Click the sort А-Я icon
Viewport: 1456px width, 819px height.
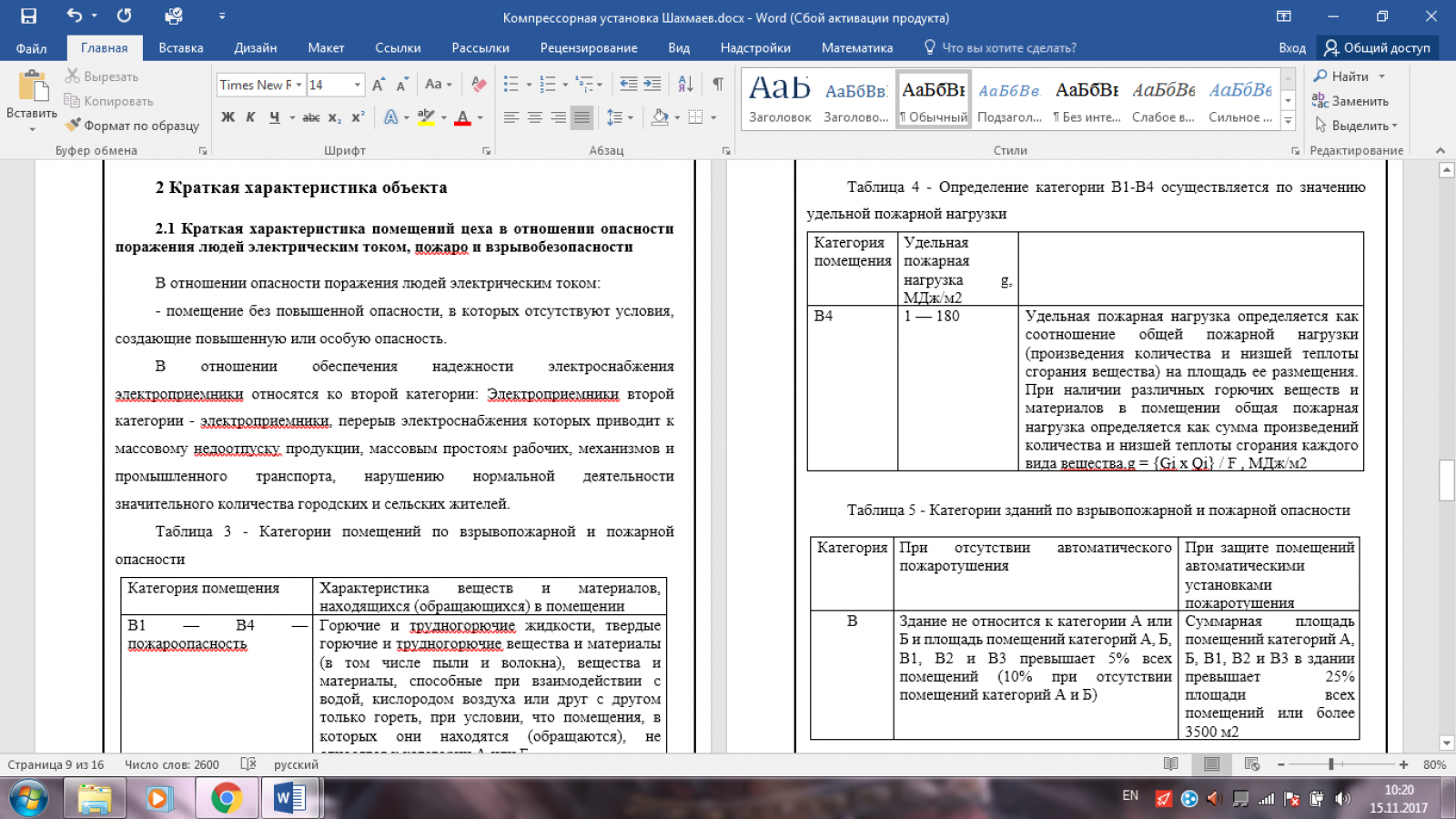tap(685, 85)
